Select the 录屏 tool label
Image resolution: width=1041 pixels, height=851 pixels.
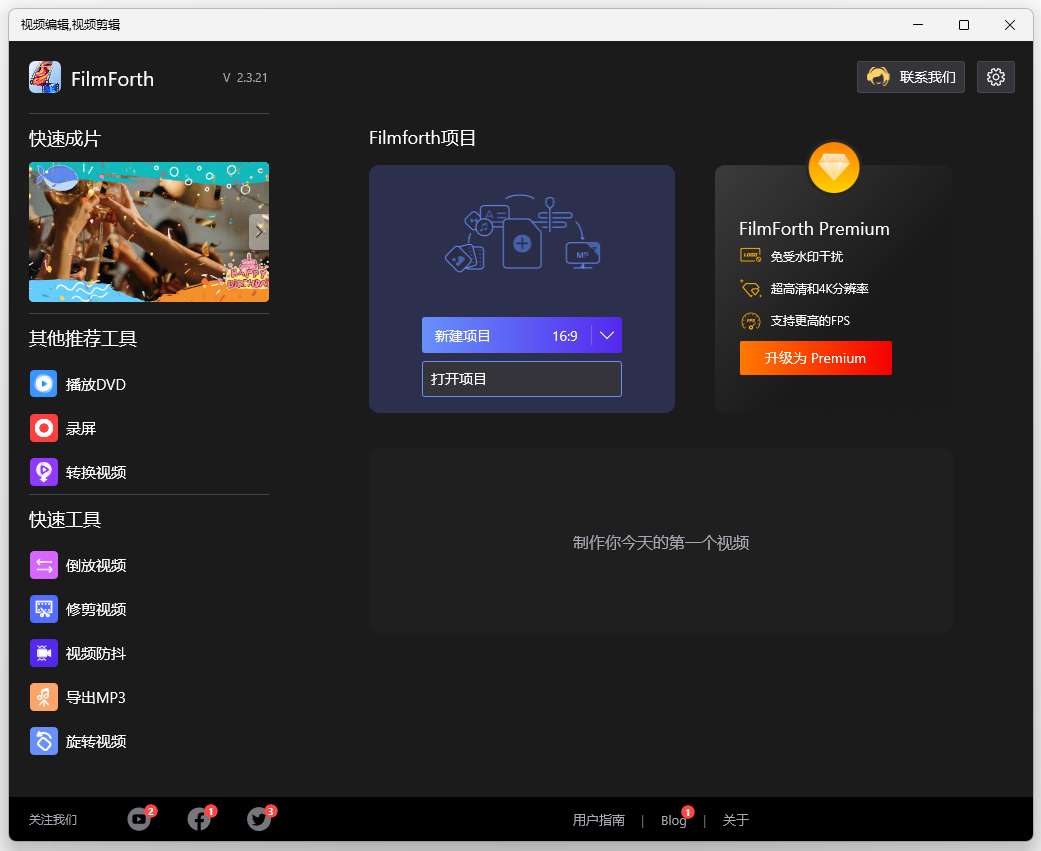point(81,428)
